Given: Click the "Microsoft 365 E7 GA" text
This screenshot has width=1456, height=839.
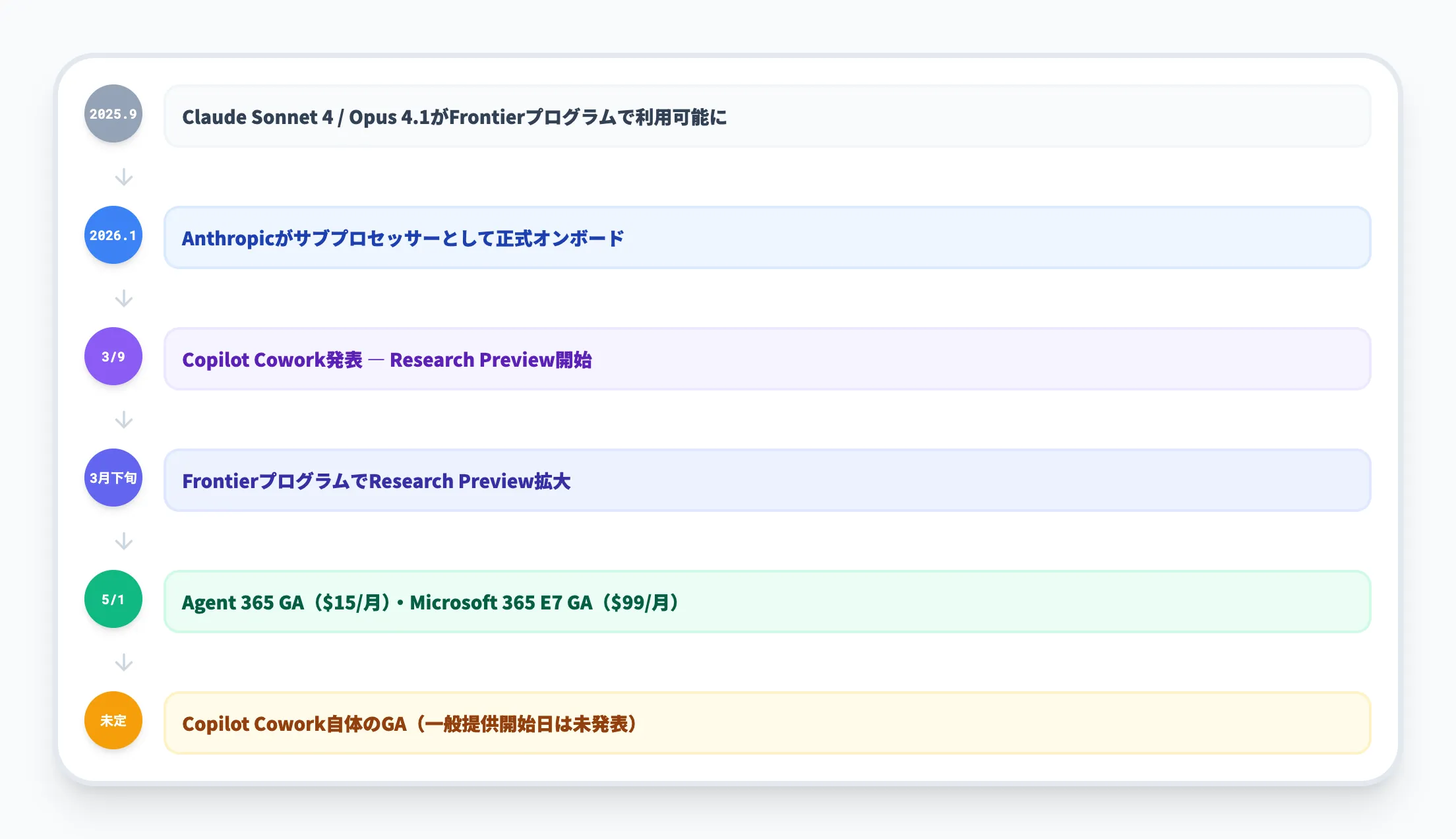Looking at the screenshot, I should [501, 603].
